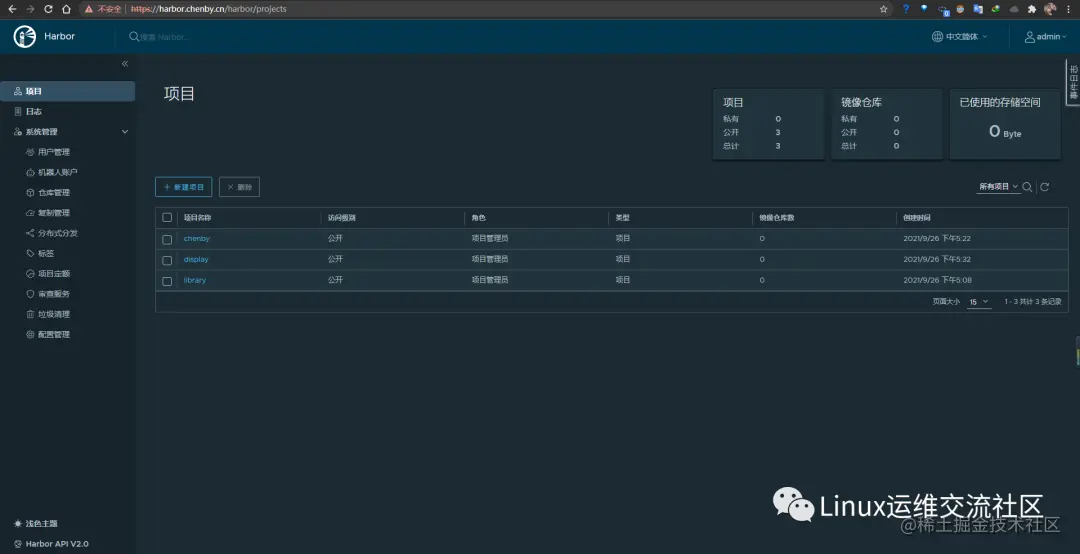The image size is (1080, 554).
Task: Click the insecure-connection warning icon
Action: 89,9
